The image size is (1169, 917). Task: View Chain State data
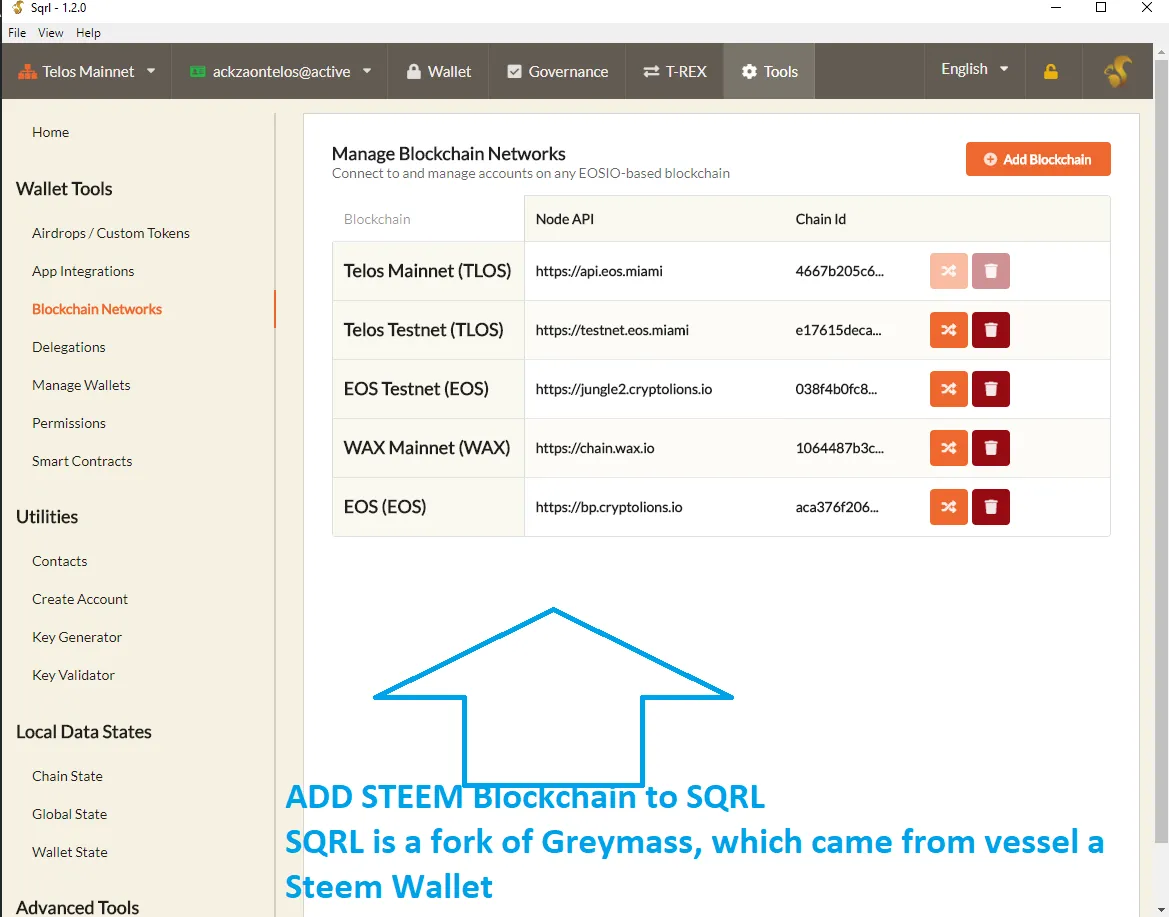(x=67, y=776)
